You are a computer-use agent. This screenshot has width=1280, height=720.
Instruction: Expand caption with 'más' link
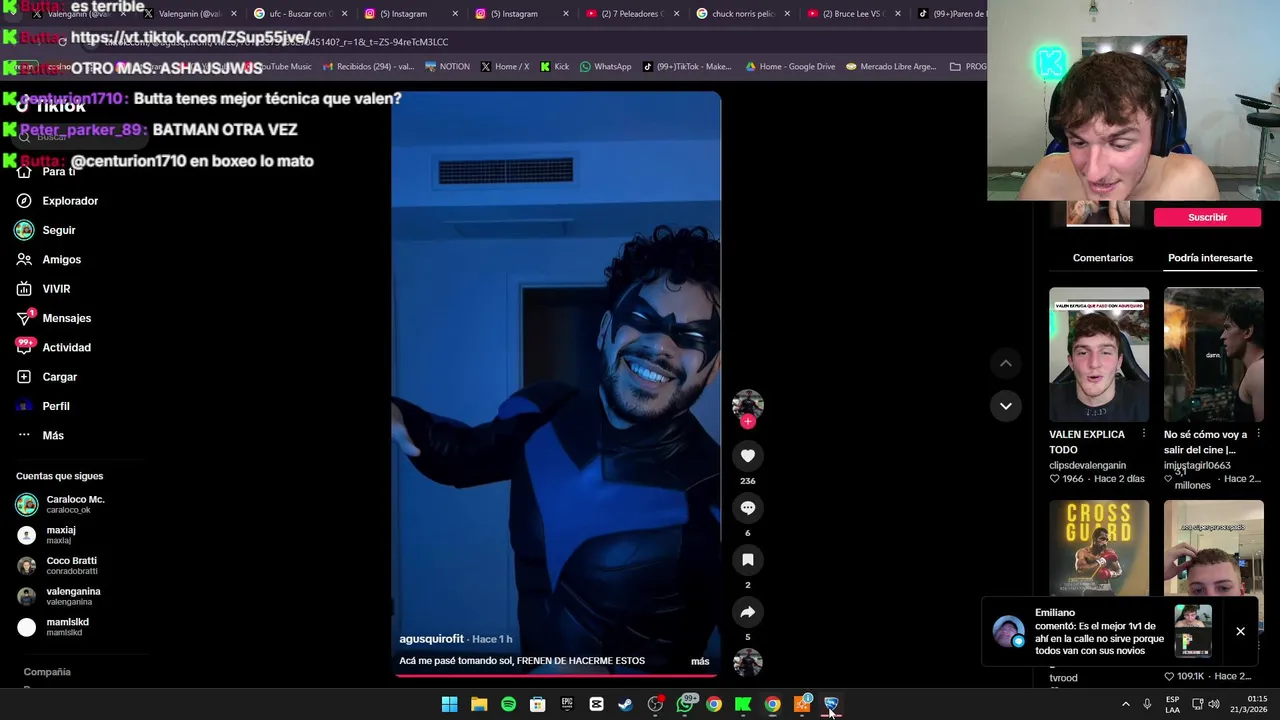[x=700, y=661]
